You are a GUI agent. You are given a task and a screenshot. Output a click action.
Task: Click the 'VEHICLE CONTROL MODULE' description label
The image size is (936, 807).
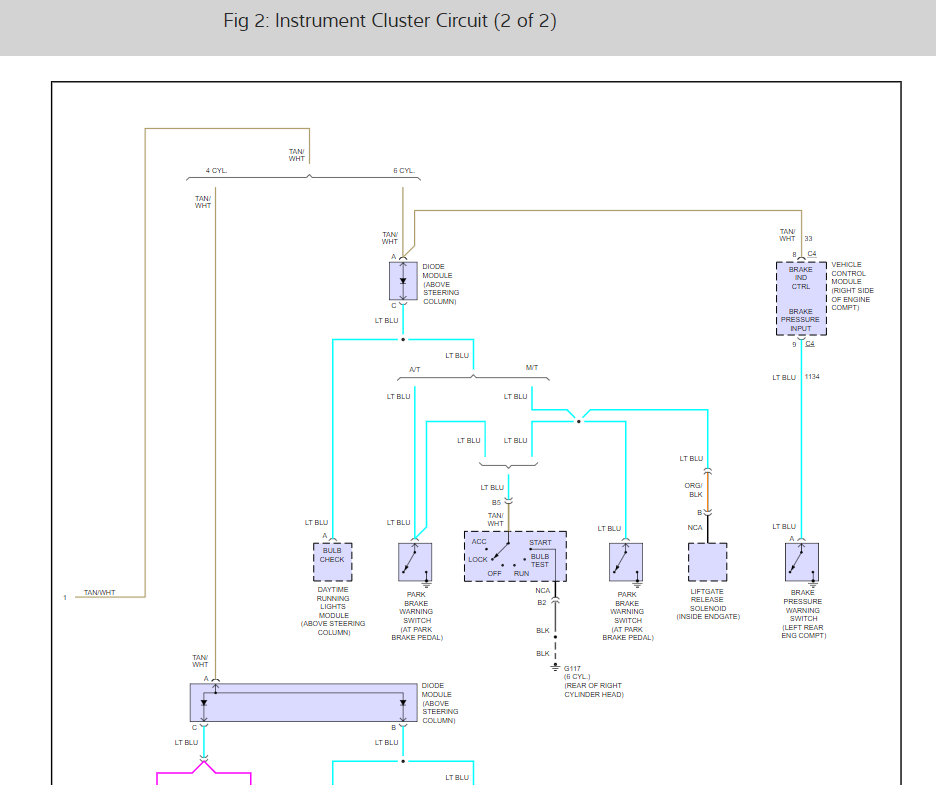pyautogui.click(x=852, y=286)
